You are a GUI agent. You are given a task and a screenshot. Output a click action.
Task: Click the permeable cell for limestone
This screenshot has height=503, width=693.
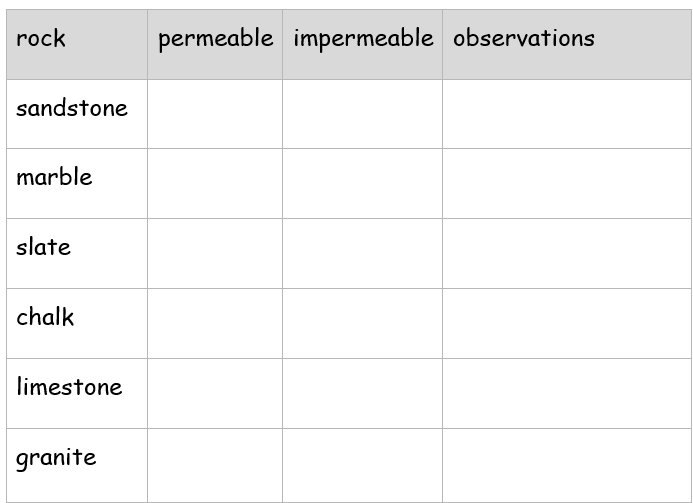tap(215, 393)
